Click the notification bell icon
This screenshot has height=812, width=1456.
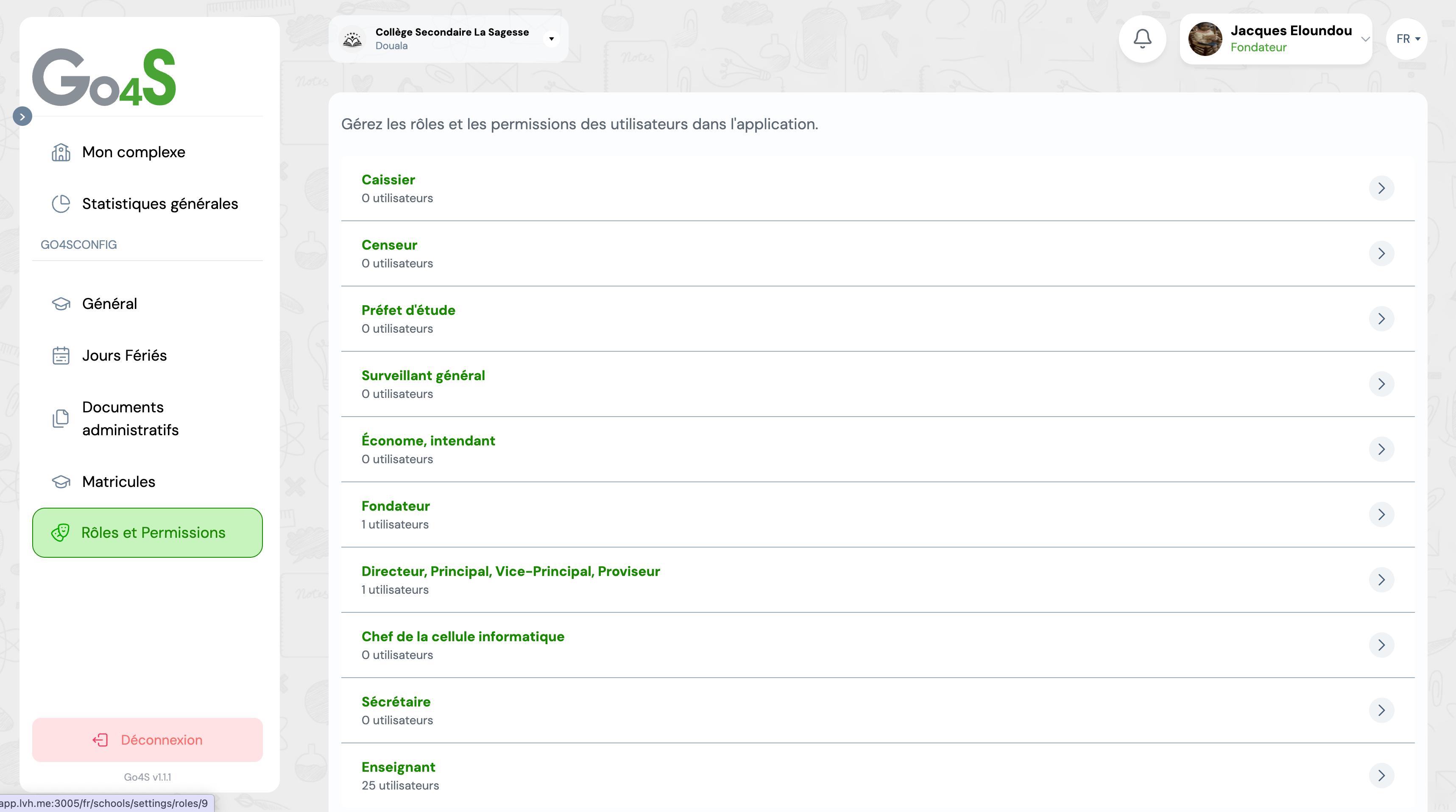[1142, 39]
